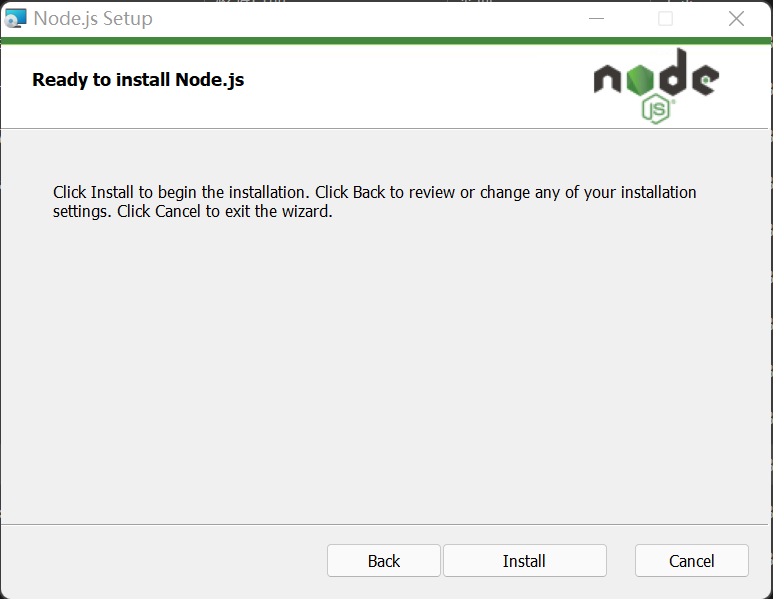Click the empty gray dialog body area

pos(385,370)
